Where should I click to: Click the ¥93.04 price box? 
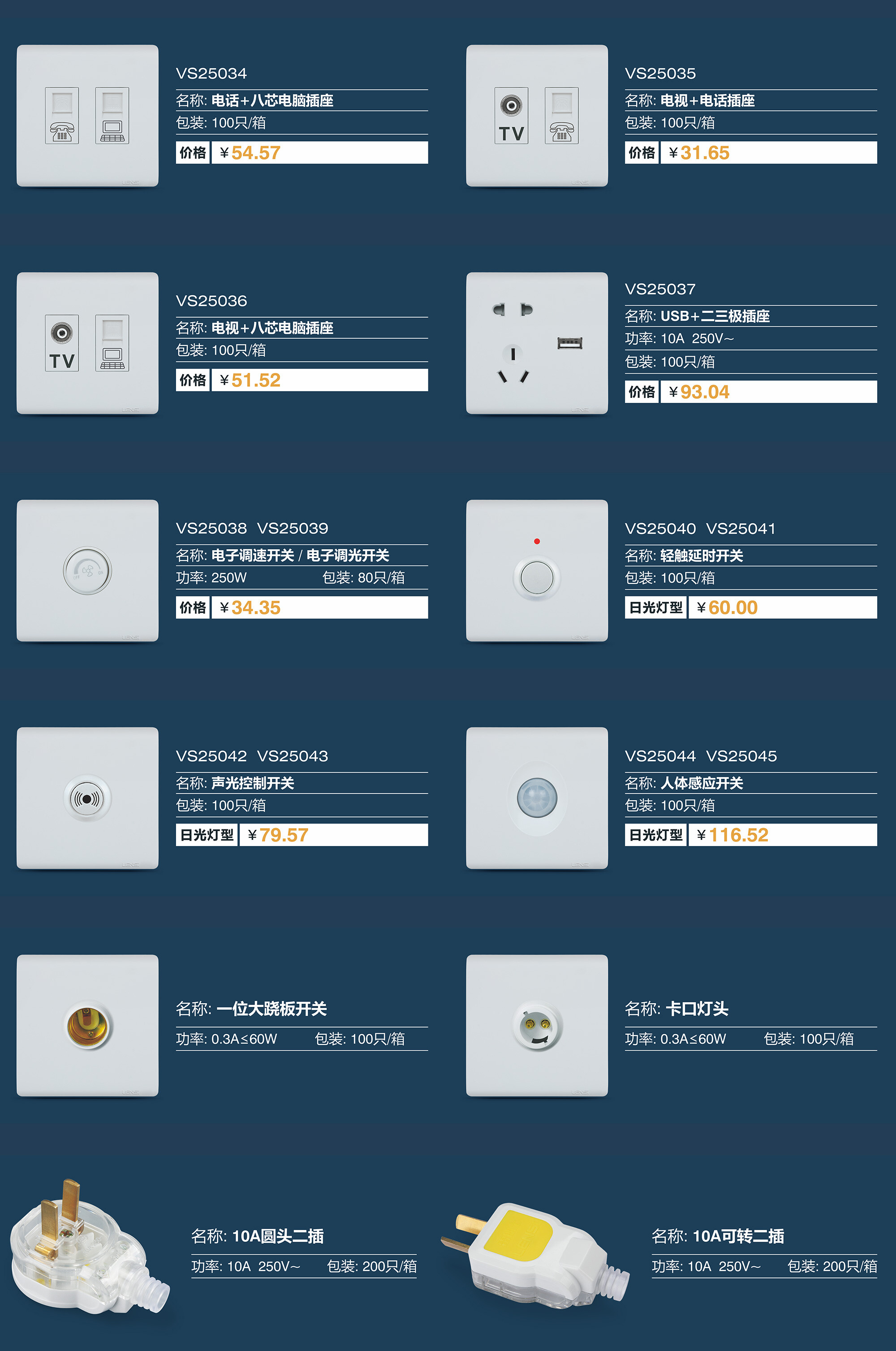pyautogui.click(x=769, y=392)
